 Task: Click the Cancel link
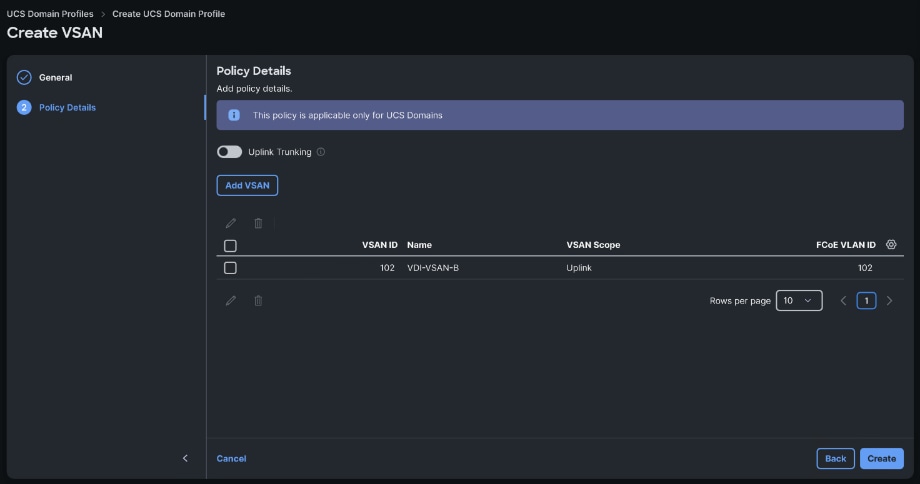231,459
